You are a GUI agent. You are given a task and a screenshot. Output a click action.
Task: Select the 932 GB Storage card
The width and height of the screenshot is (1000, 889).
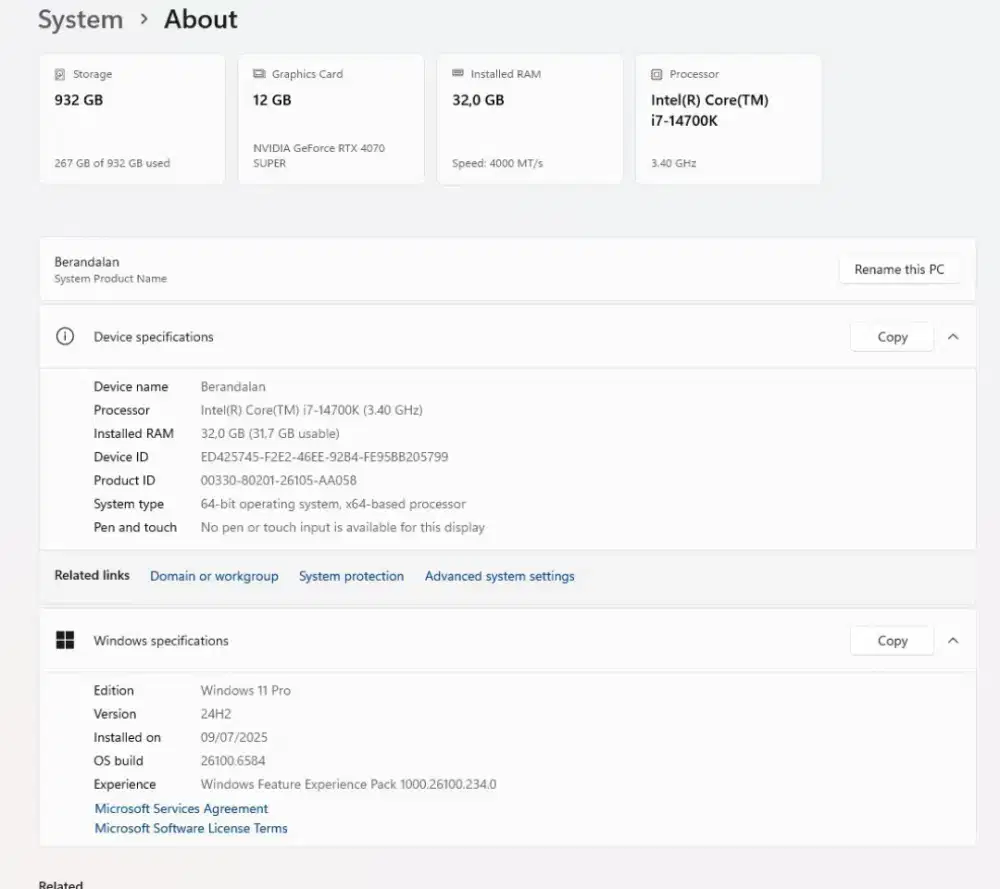point(132,120)
